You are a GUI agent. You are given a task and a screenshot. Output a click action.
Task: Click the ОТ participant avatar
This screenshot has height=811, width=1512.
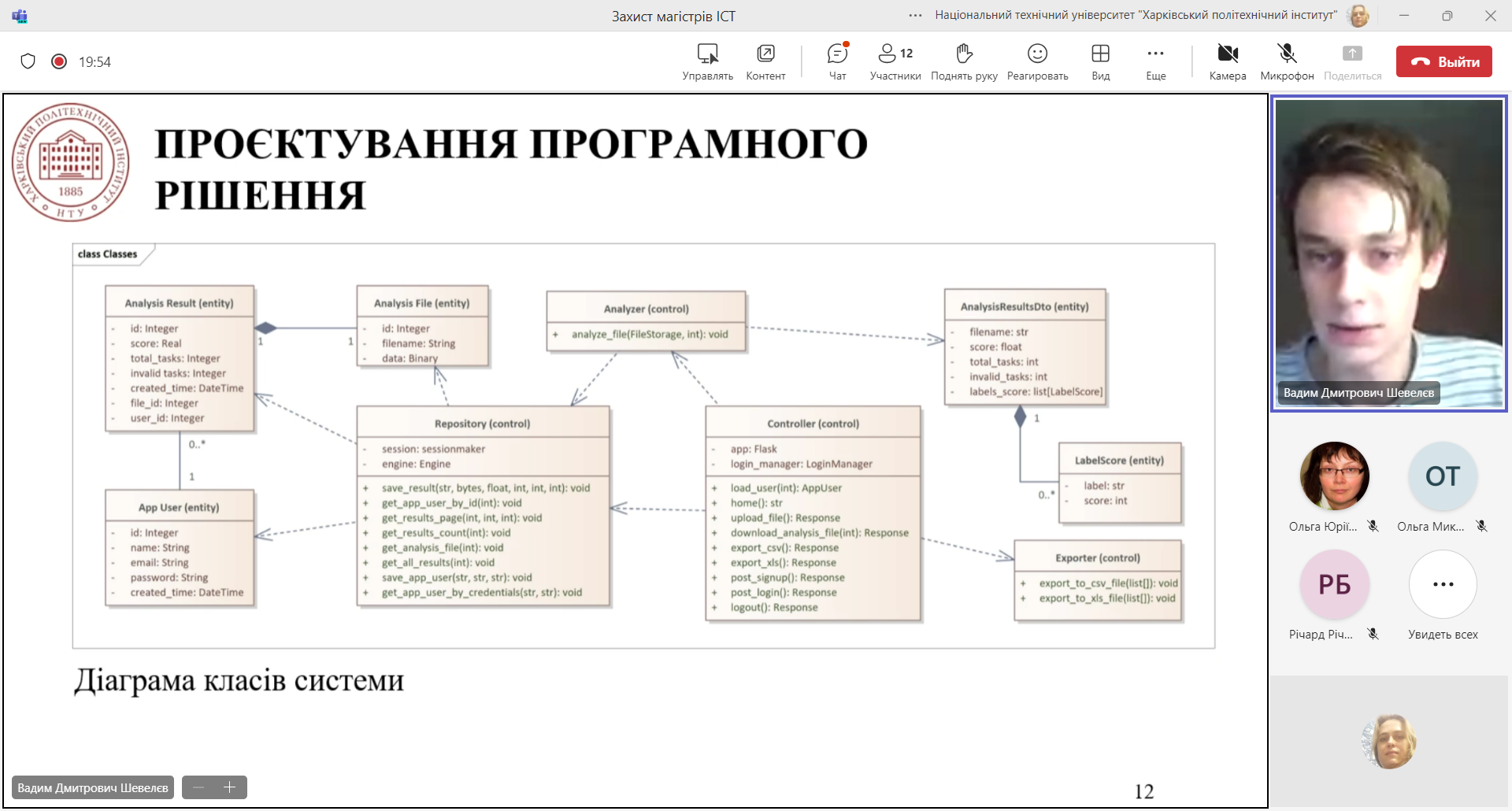click(x=1443, y=476)
